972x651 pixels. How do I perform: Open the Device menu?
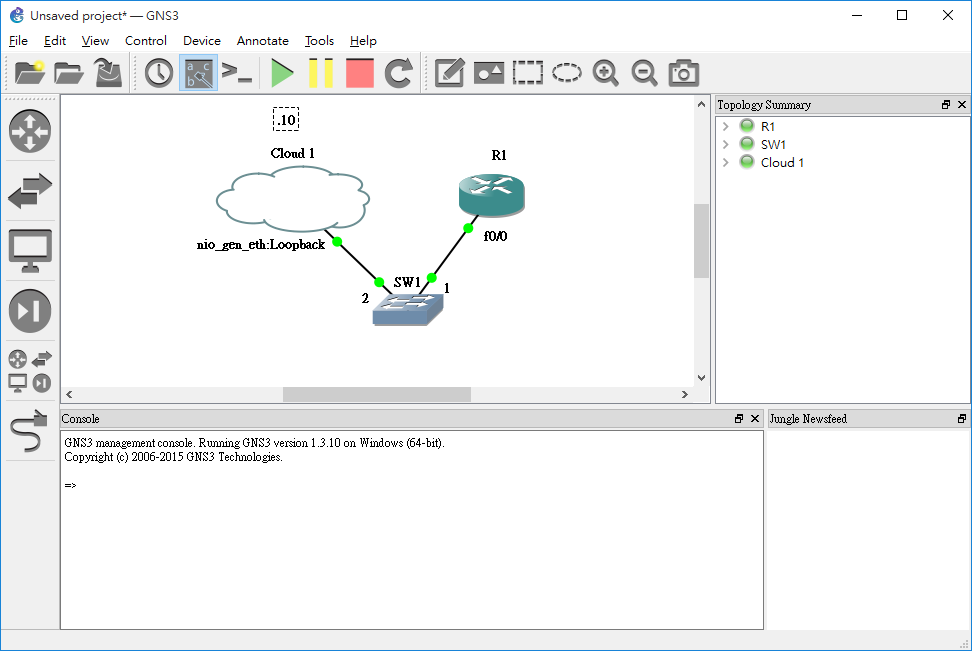[x=201, y=41]
